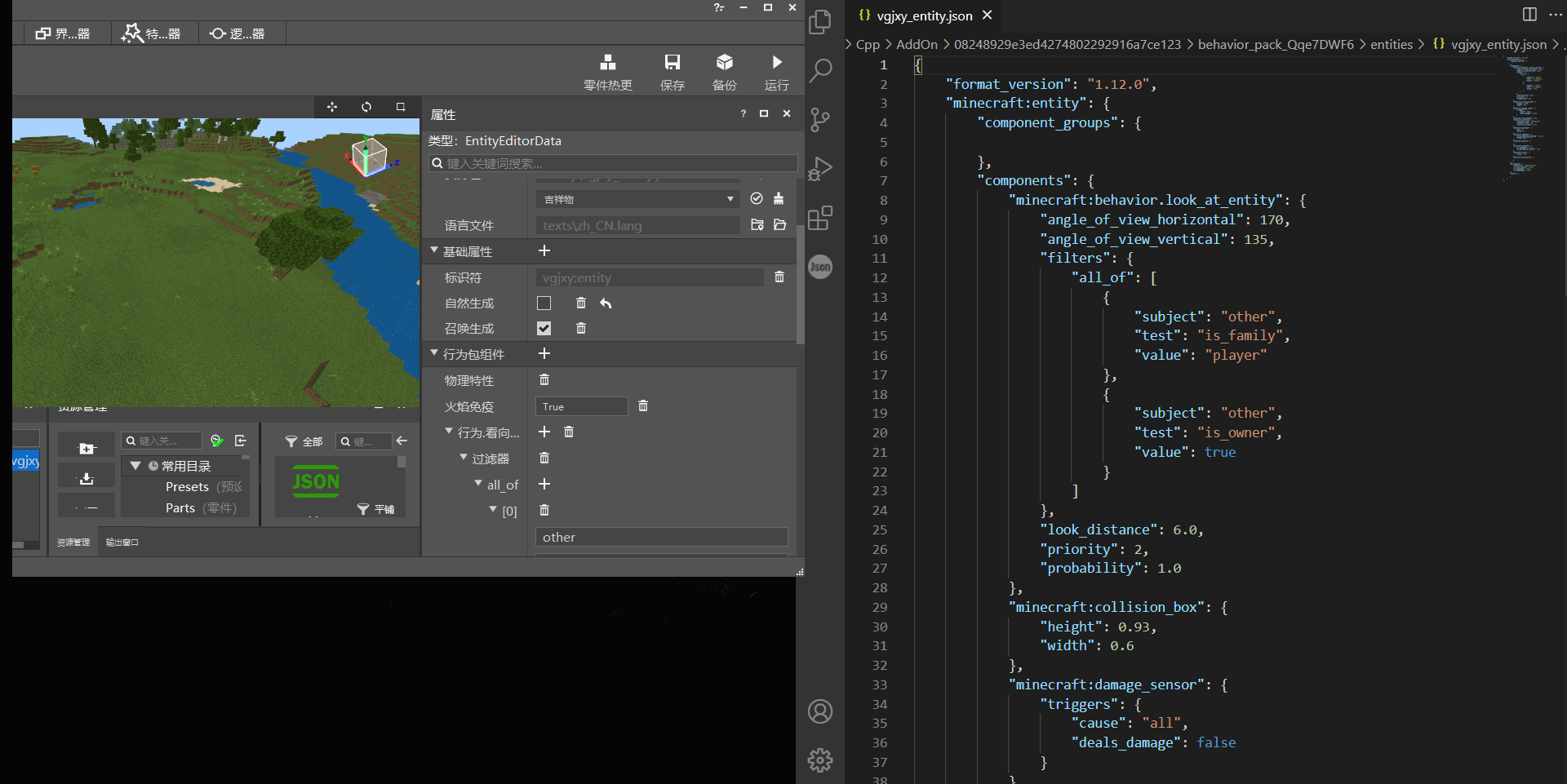Collapse the all_of tree node
The image size is (1567, 784).
(478, 484)
